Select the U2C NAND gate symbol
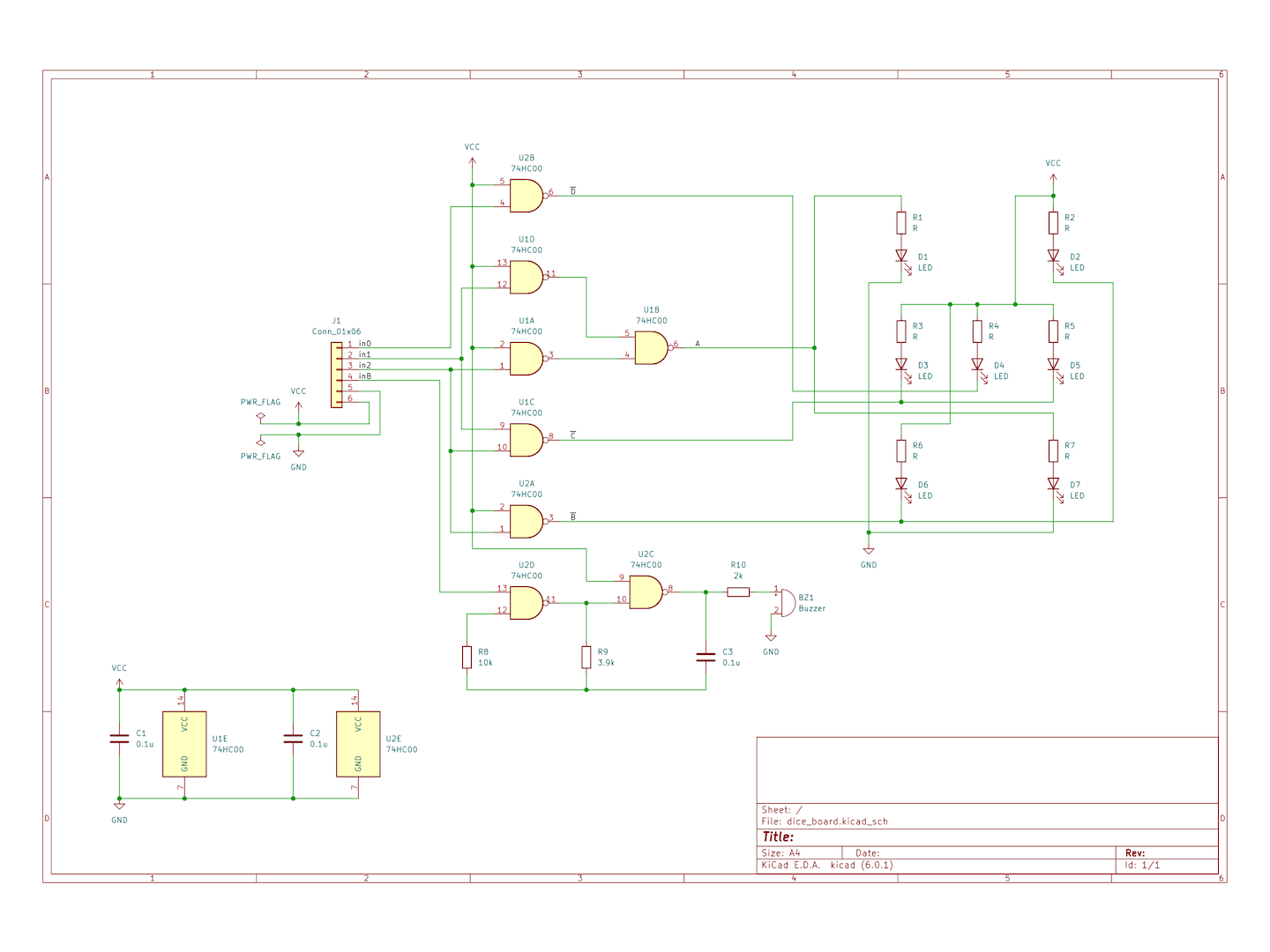 646,592
